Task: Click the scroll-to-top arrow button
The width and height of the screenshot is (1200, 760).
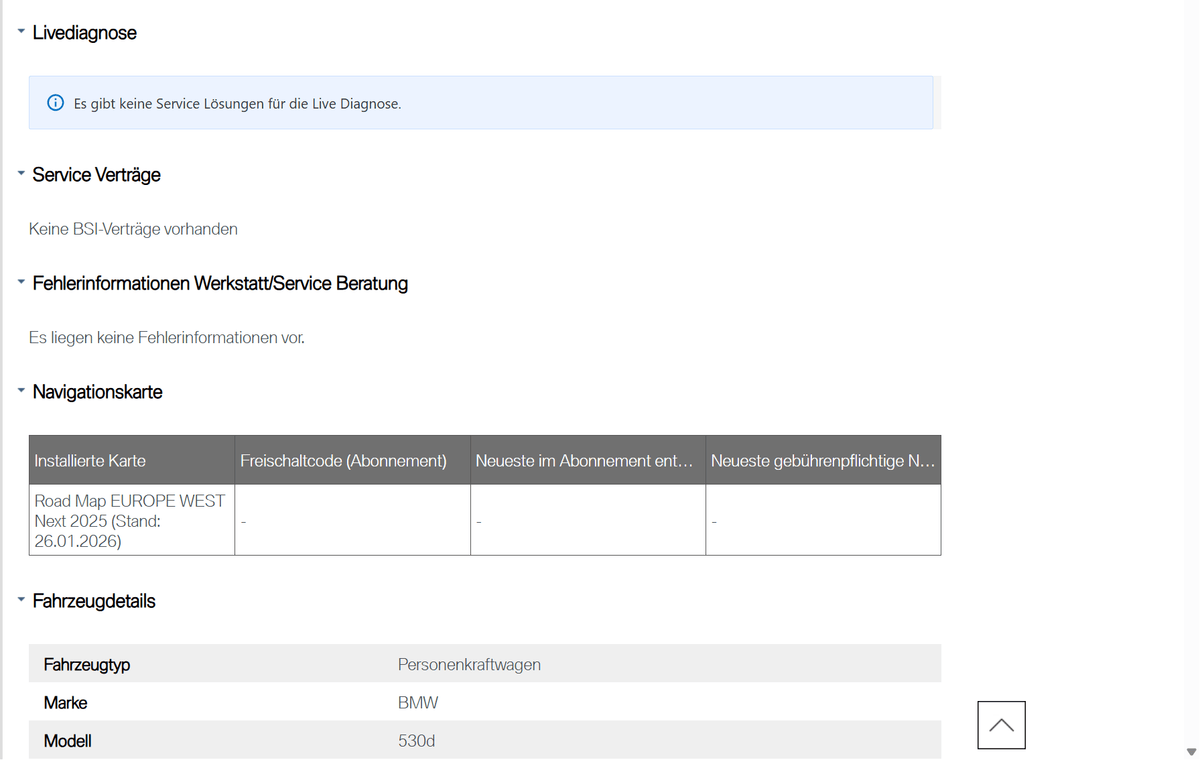Action: (x=1001, y=725)
